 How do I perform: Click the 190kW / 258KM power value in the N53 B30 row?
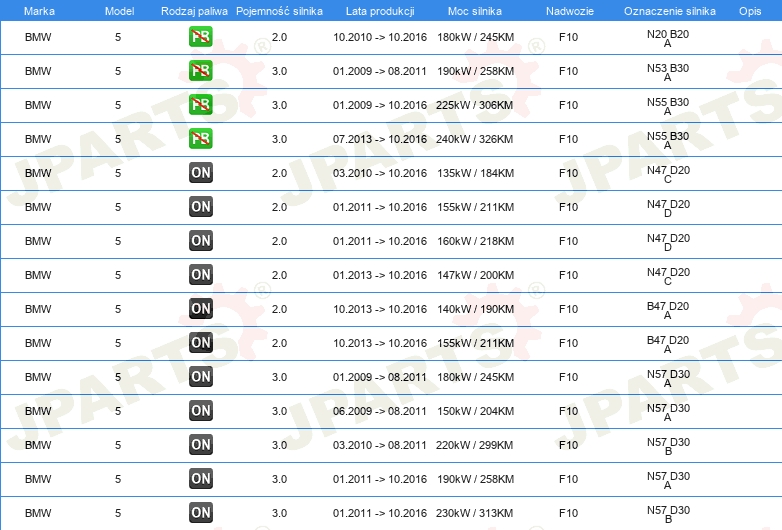(x=475, y=71)
